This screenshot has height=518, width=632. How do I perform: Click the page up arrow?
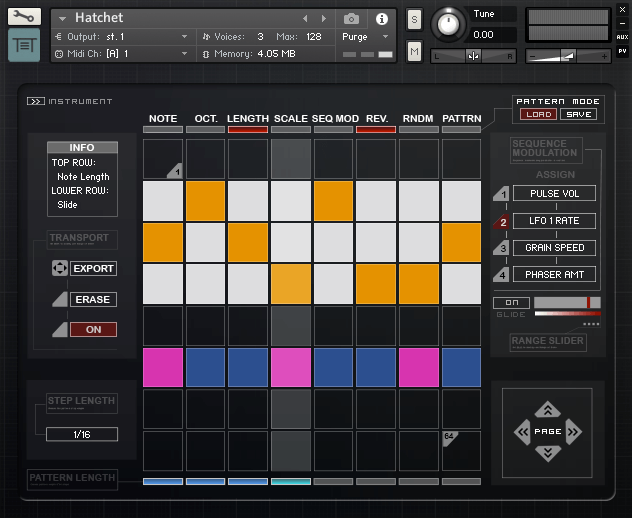[547, 410]
